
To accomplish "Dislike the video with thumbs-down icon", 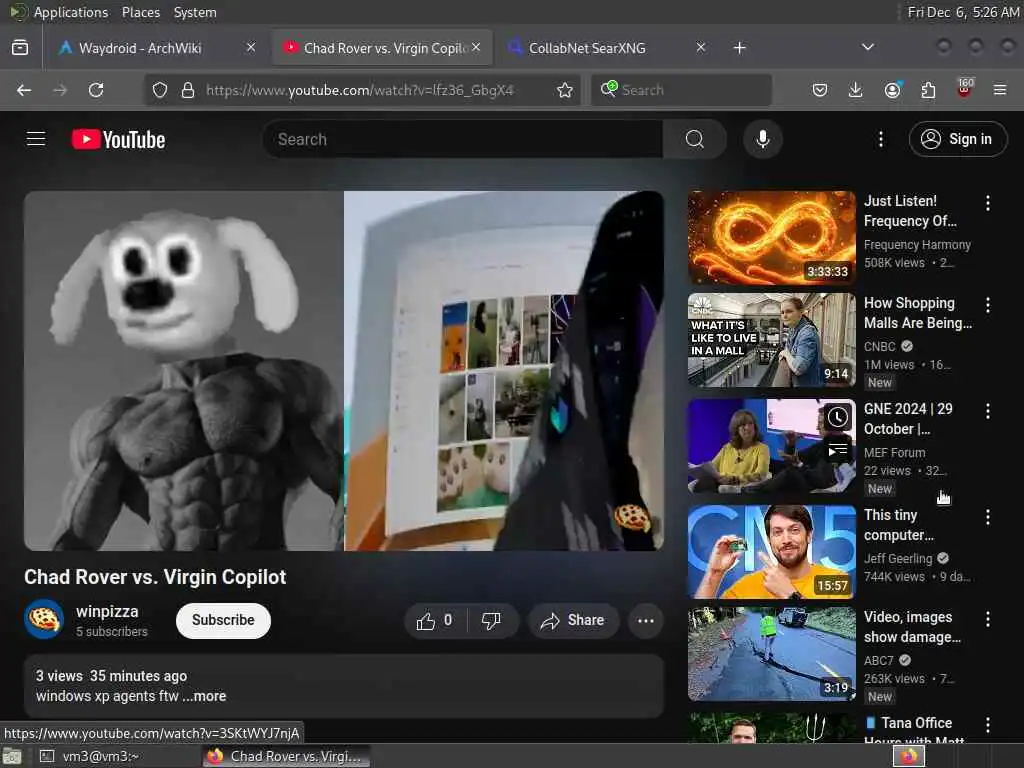I will click(x=492, y=620).
